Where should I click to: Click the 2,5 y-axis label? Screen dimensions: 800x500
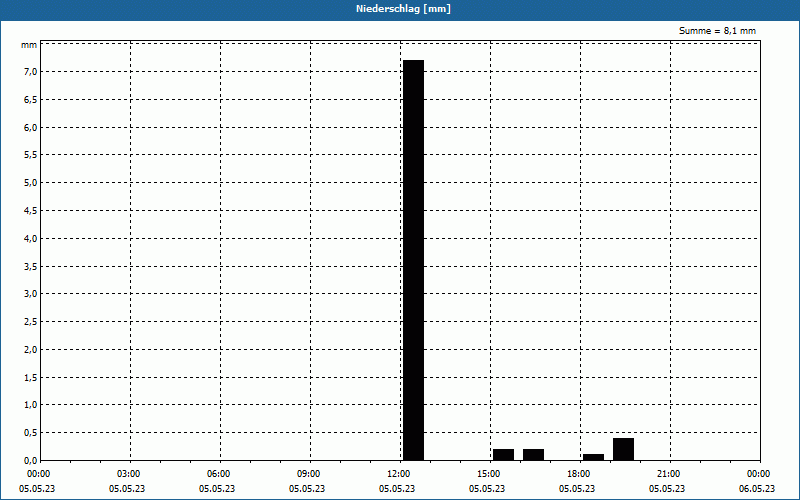31,321
